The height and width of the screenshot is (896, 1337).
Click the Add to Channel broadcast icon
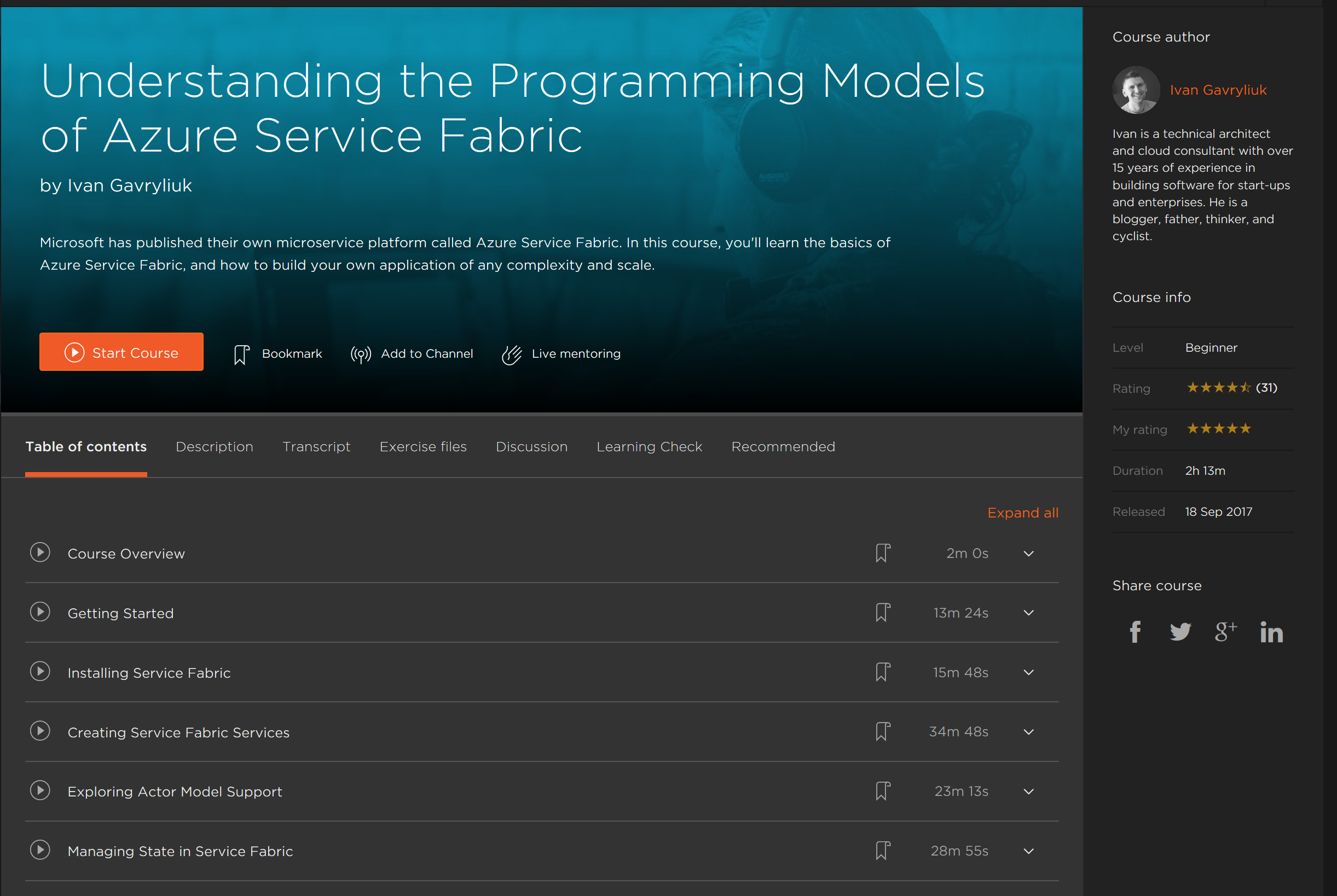[361, 354]
